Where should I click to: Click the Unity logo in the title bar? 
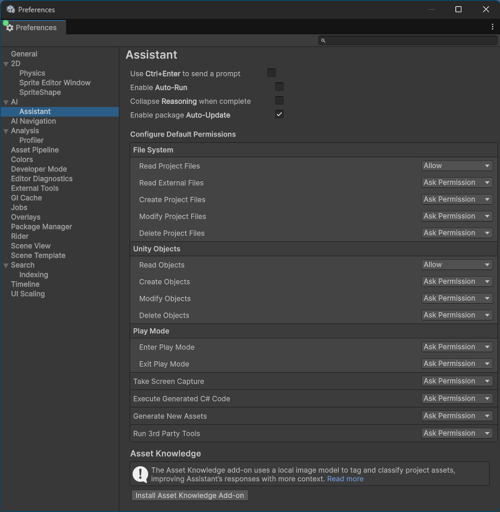pyautogui.click(x=11, y=9)
